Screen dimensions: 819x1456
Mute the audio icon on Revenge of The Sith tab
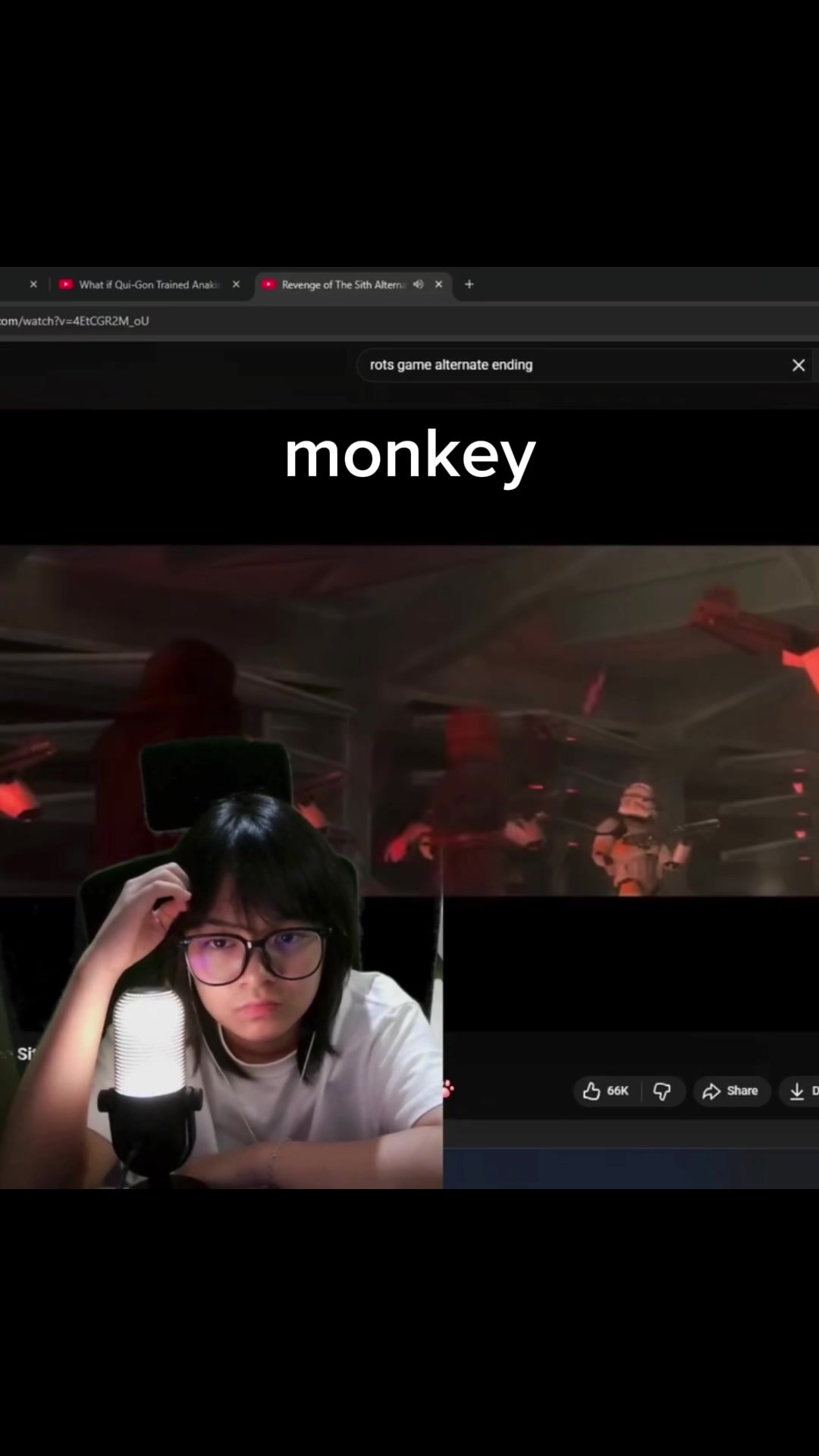click(418, 284)
